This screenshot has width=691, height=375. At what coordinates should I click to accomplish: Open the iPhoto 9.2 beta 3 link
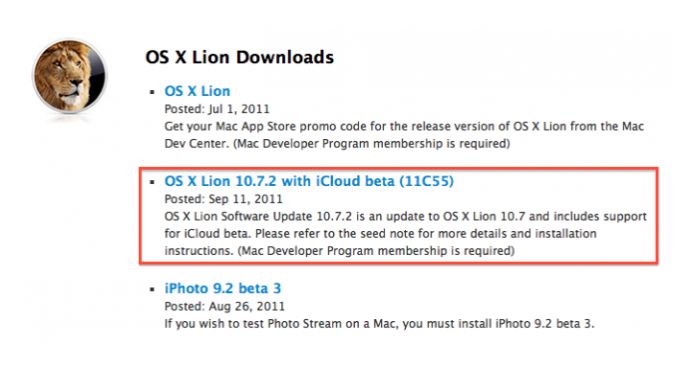(223, 289)
